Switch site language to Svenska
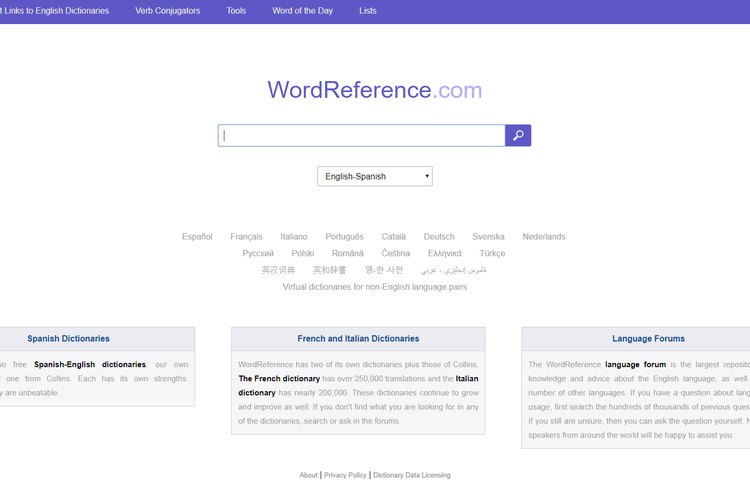Image resolution: width=750 pixels, height=500 pixels. pyautogui.click(x=488, y=236)
